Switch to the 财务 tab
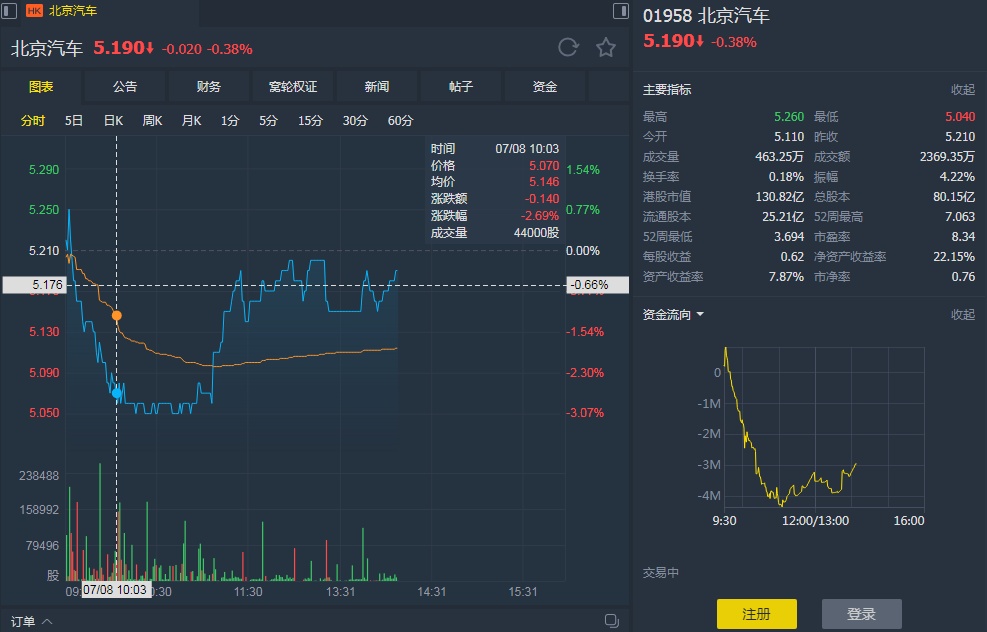The width and height of the screenshot is (987, 632). click(x=208, y=87)
